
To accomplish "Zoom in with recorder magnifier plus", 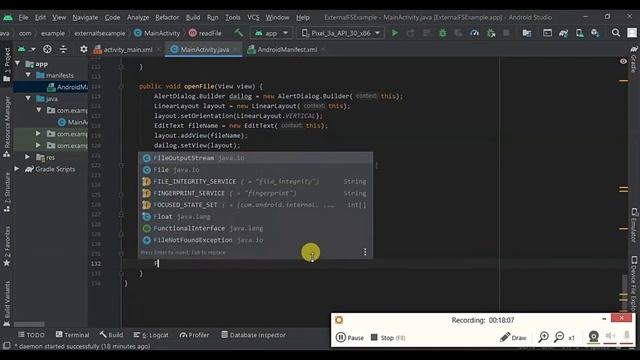I will 543,337.
